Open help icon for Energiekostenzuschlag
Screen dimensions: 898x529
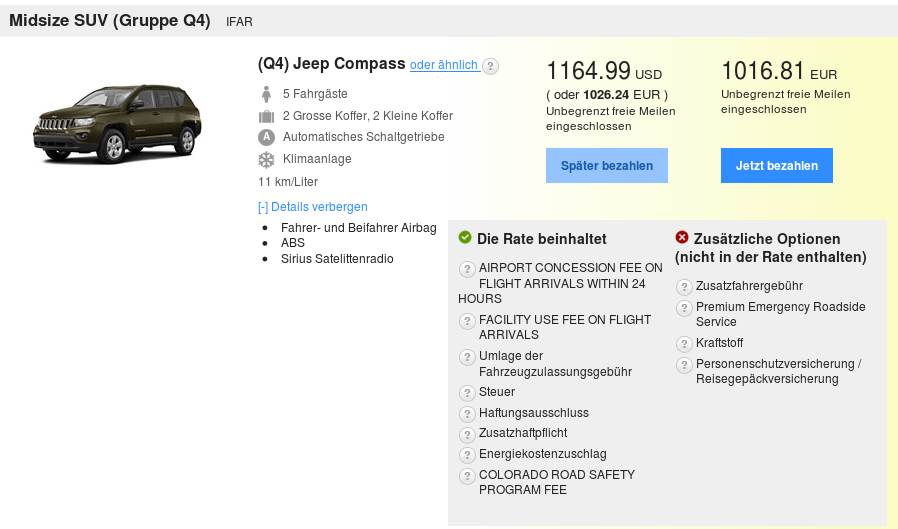click(x=467, y=455)
